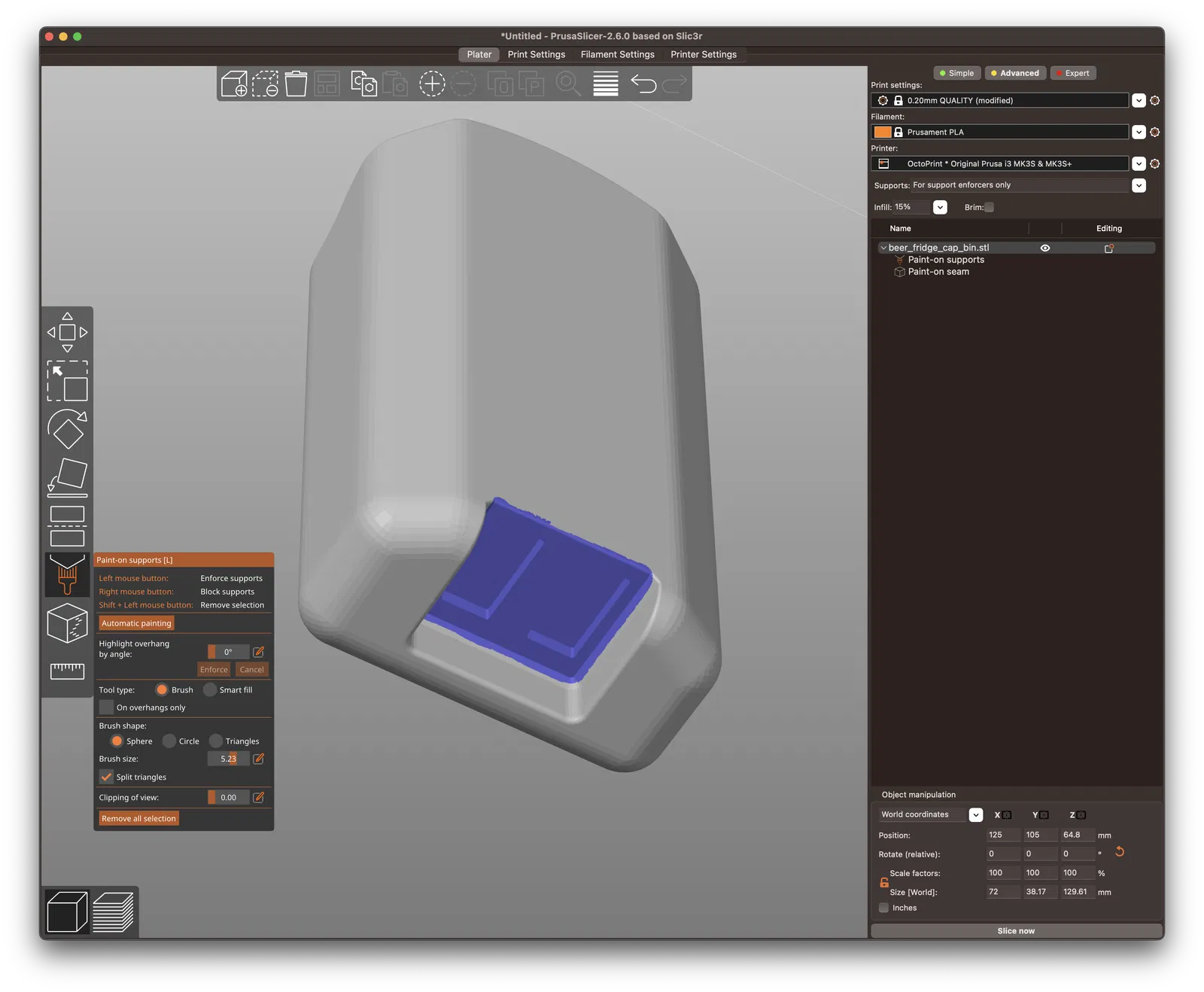Choose the Sphere brush shape
The height and width of the screenshot is (992, 1204).
coord(117,741)
